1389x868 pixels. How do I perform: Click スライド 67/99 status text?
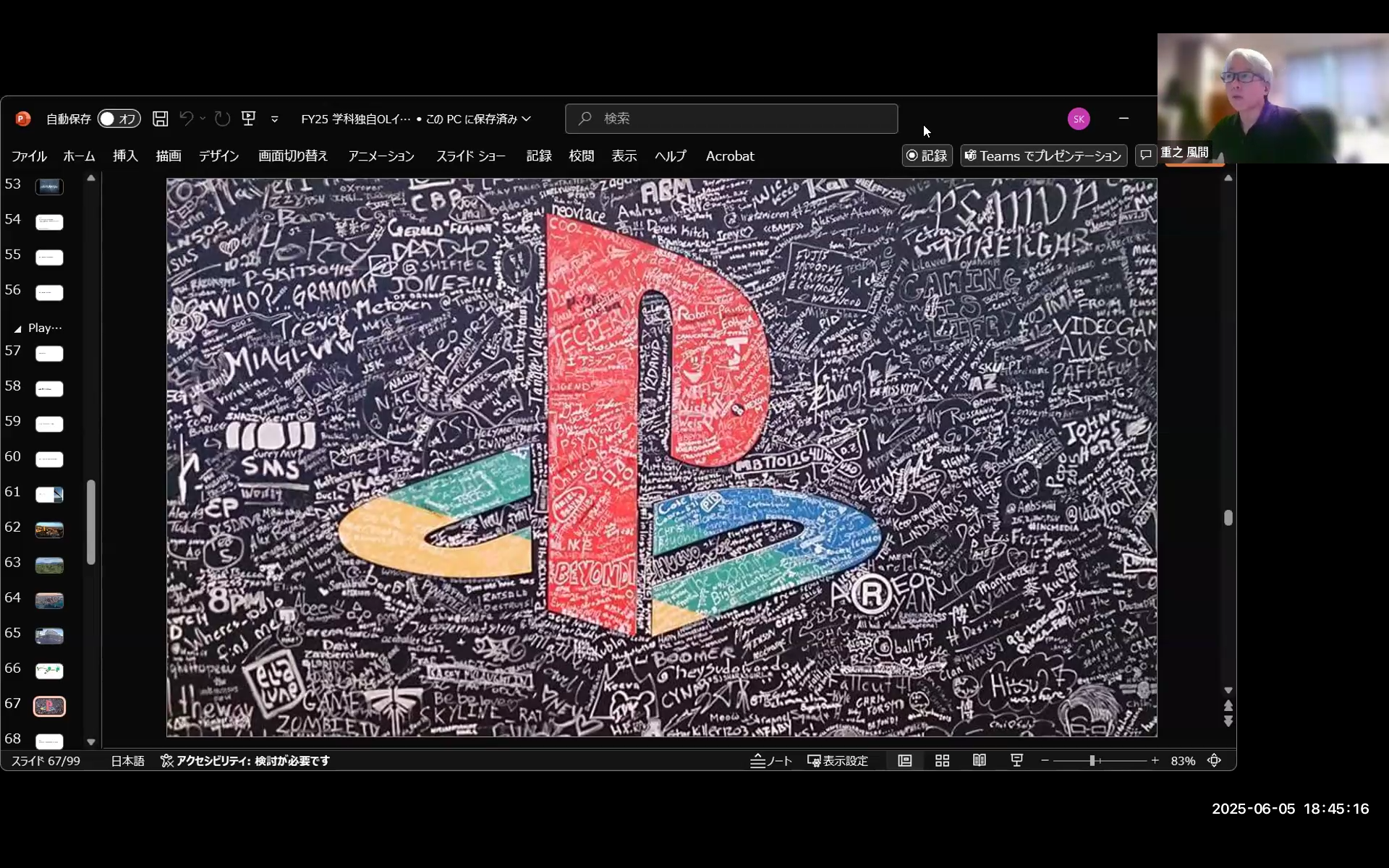pyautogui.click(x=45, y=761)
